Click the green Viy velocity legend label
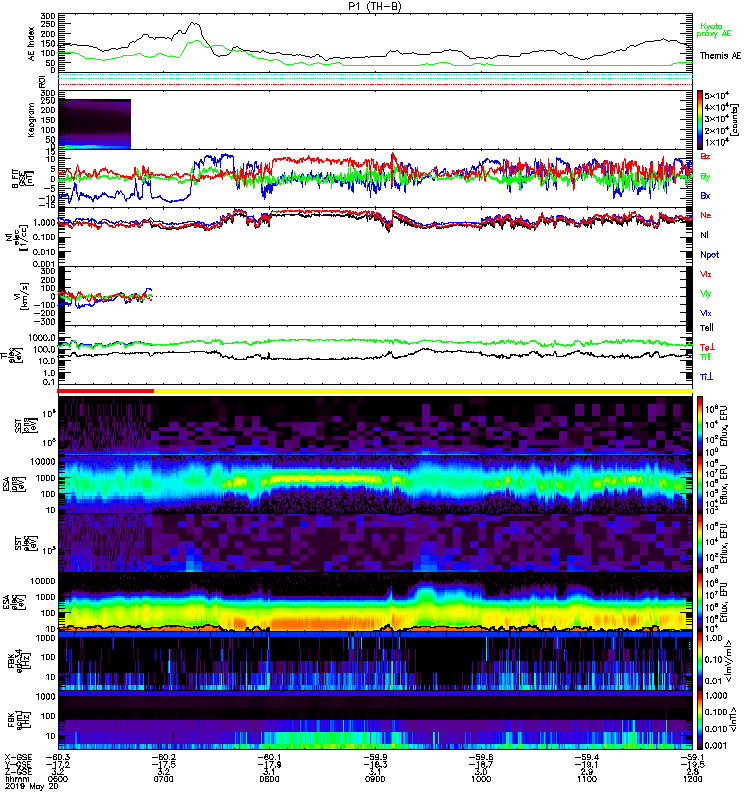Viewport: 750px width, 800px height. [705, 294]
